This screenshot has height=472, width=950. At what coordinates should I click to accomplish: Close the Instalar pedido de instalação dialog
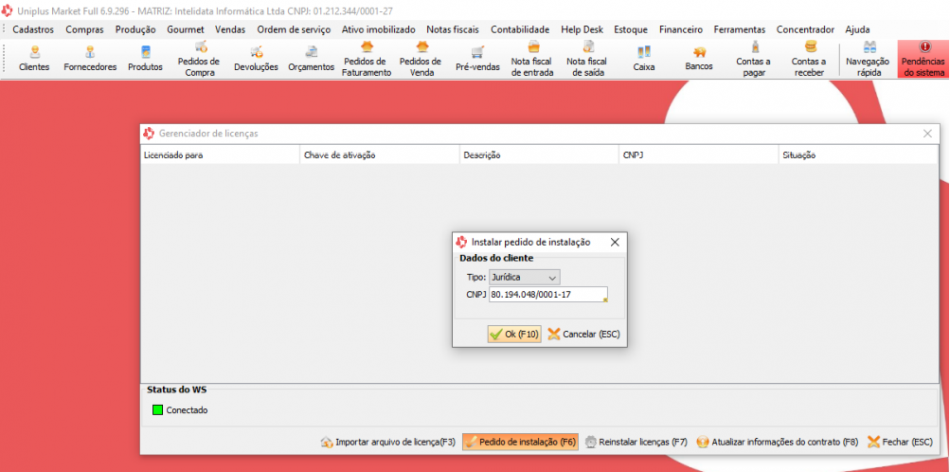(614, 242)
